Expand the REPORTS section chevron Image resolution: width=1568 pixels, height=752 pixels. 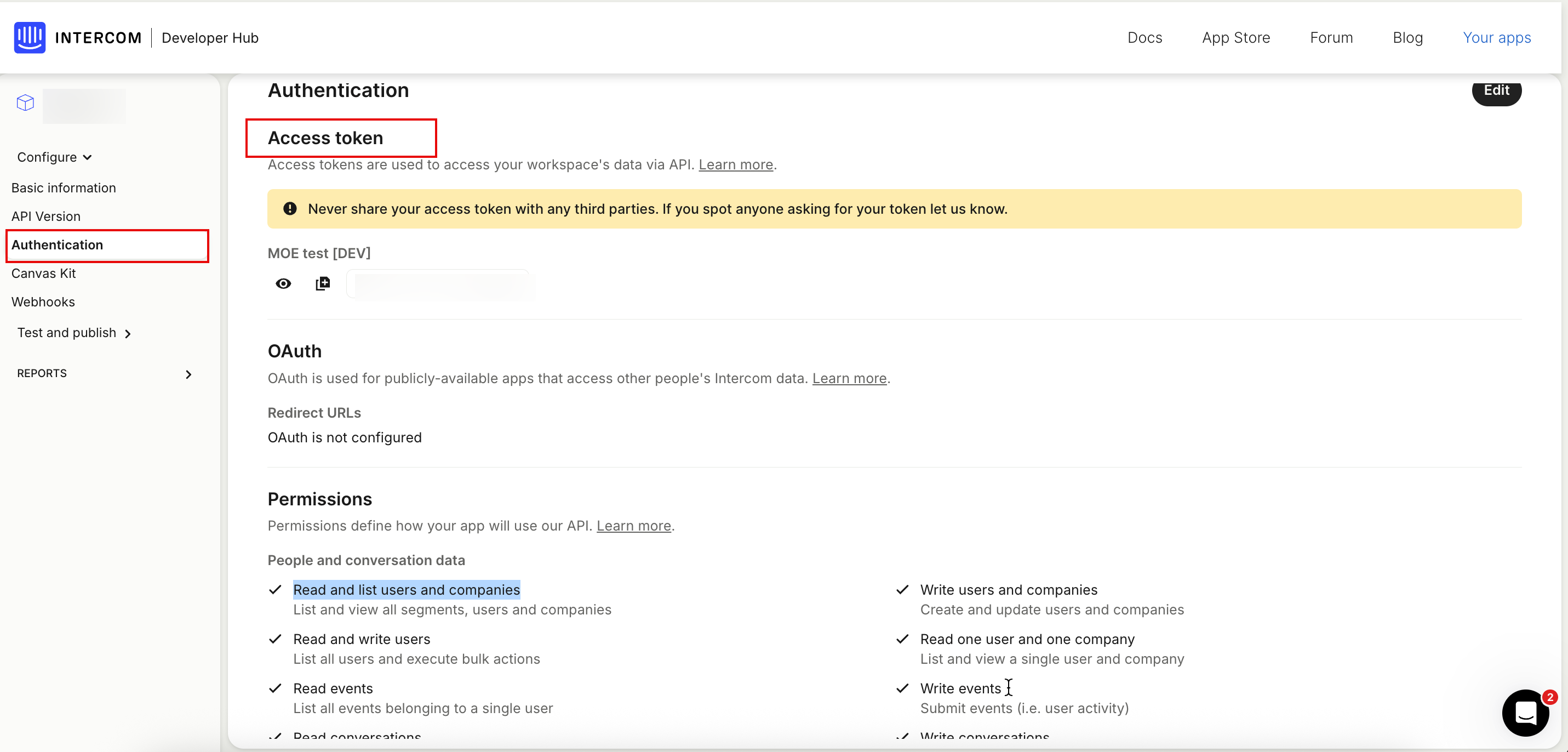point(188,374)
